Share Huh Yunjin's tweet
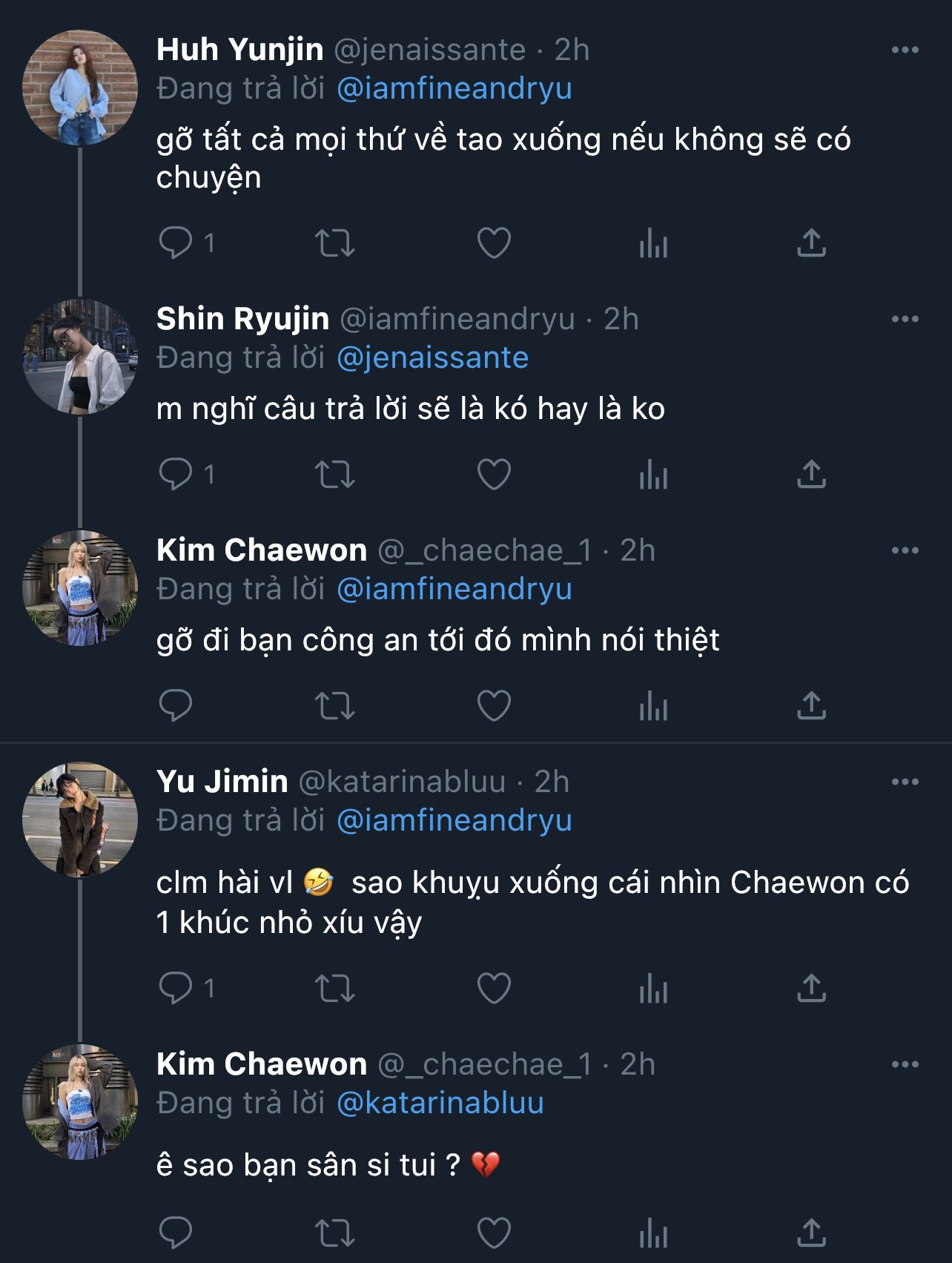The image size is (952, 1263). click(811, 243)
